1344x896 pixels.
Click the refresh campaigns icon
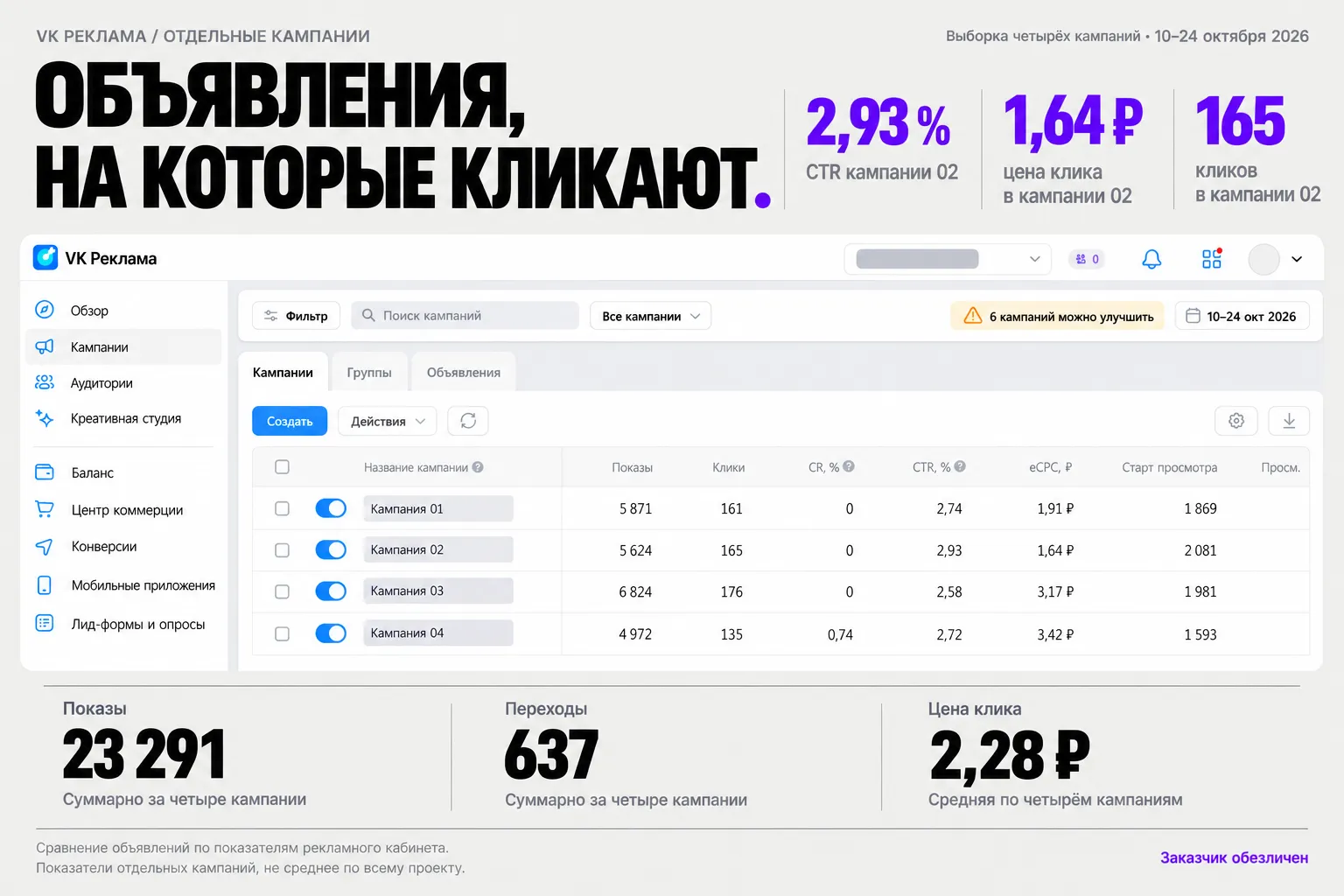pos(468,421)
